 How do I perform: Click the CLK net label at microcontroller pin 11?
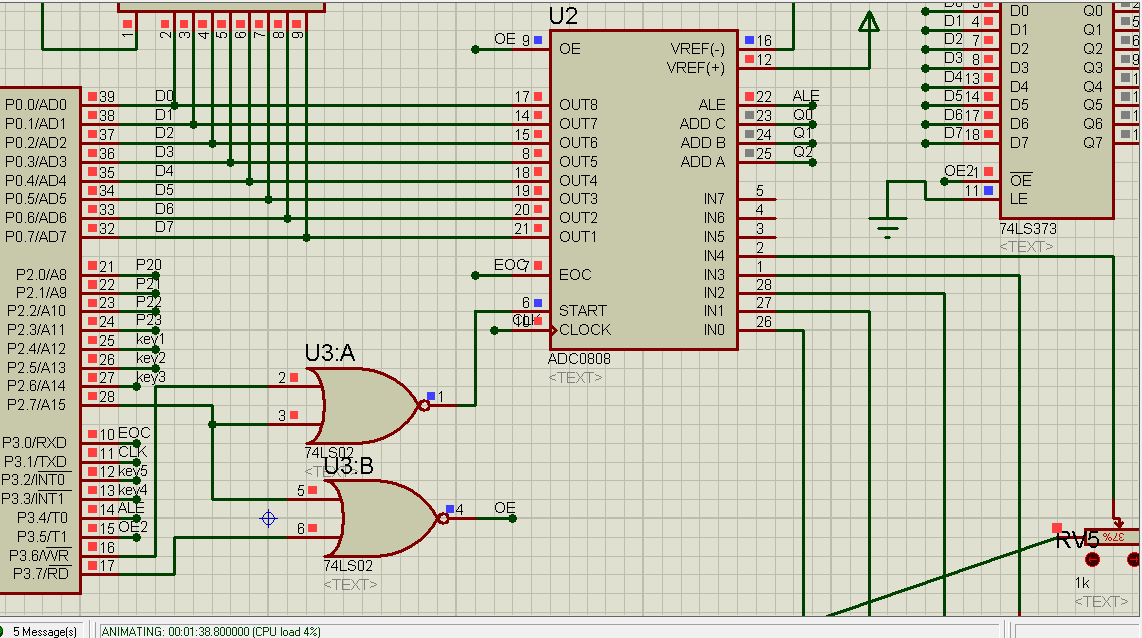[133, 452]
